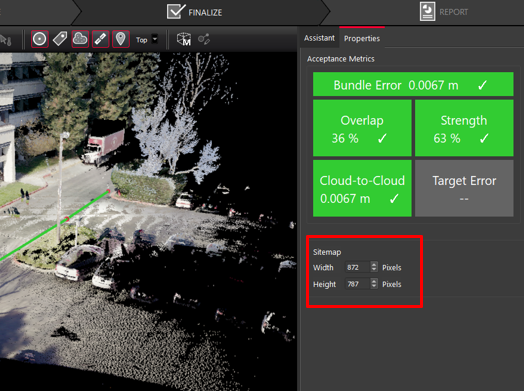Click the Sitemap Height input field
The width and height of the screenshot is (524, 391).
tap(357, 284)
